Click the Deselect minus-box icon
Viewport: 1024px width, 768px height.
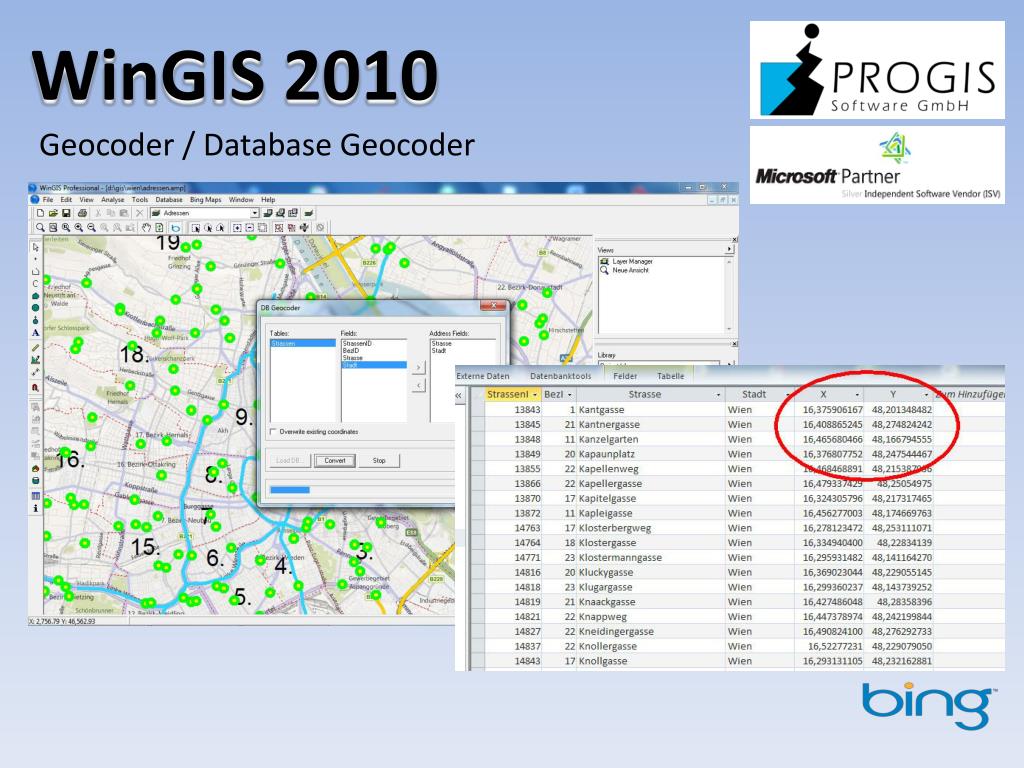249,228
